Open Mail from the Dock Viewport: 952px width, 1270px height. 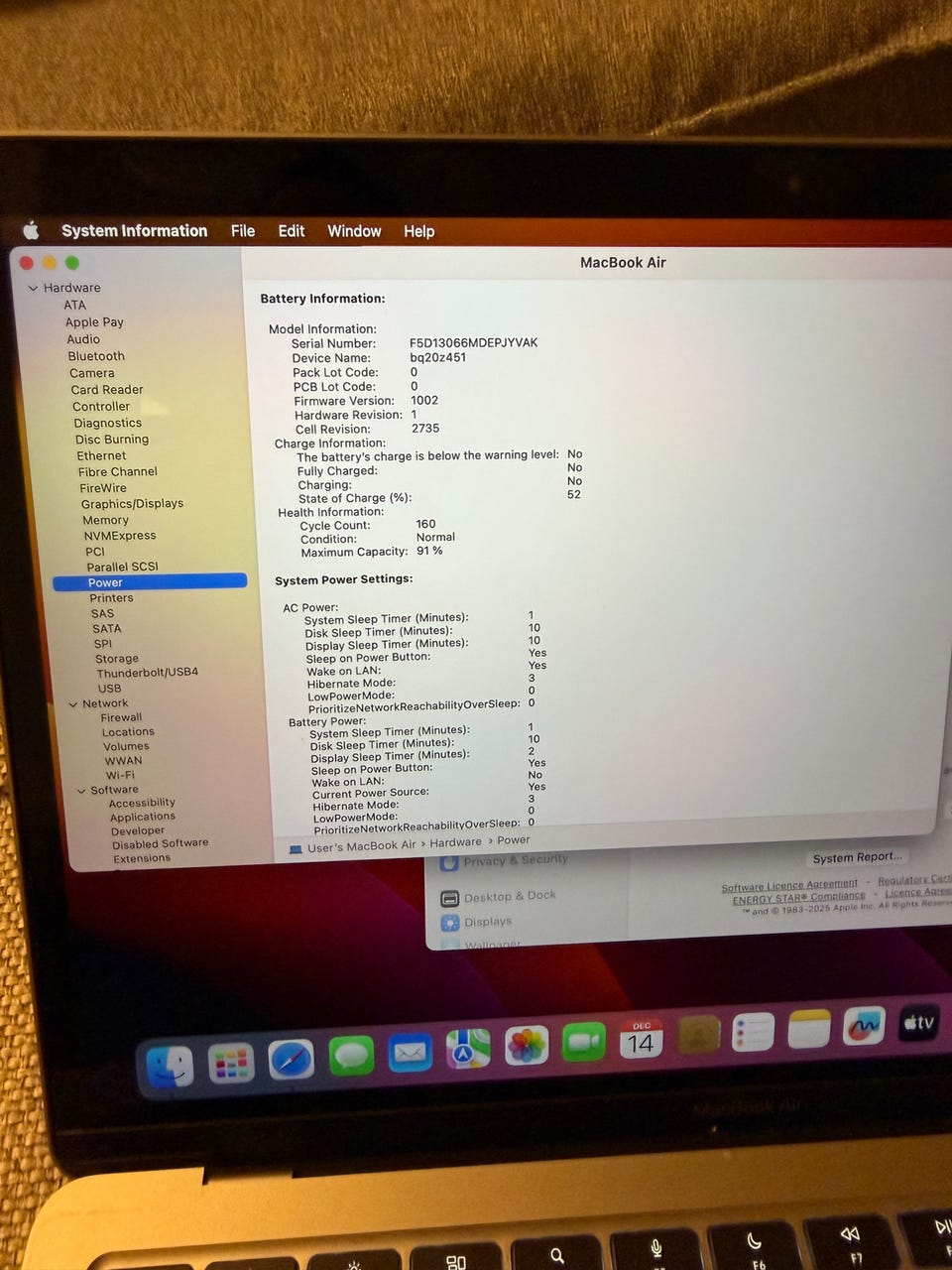tap(410, 1052)
